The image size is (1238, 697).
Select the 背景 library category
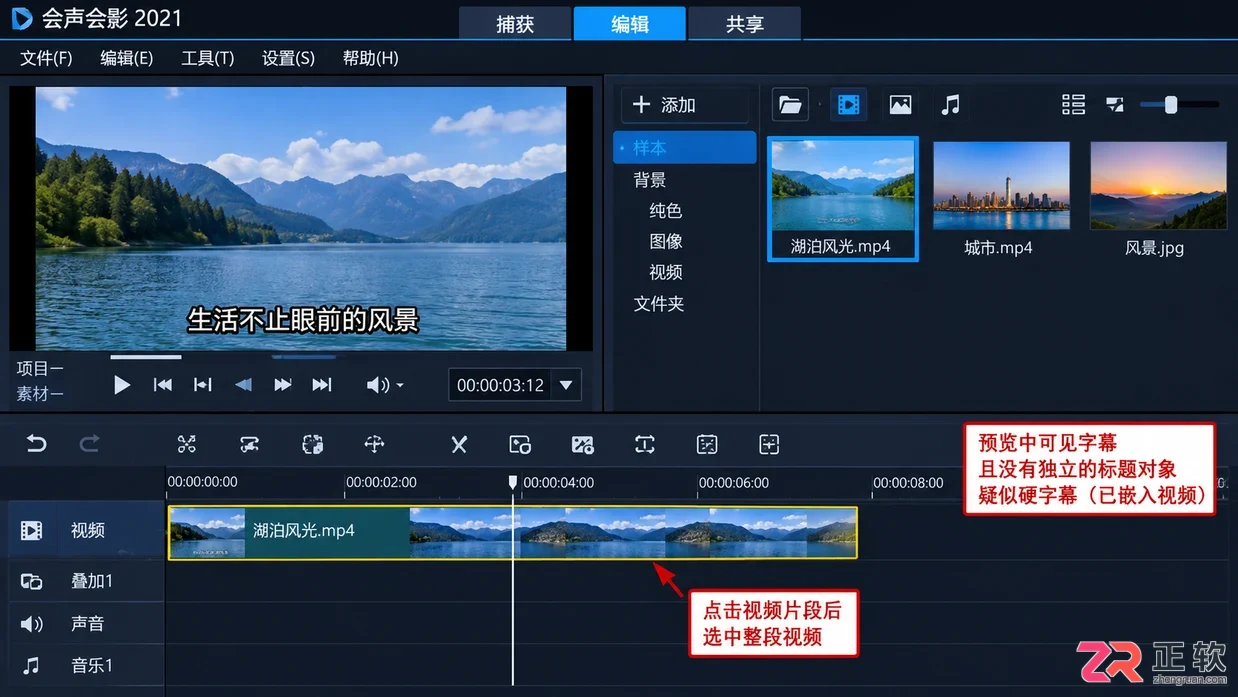pos(650,180)
